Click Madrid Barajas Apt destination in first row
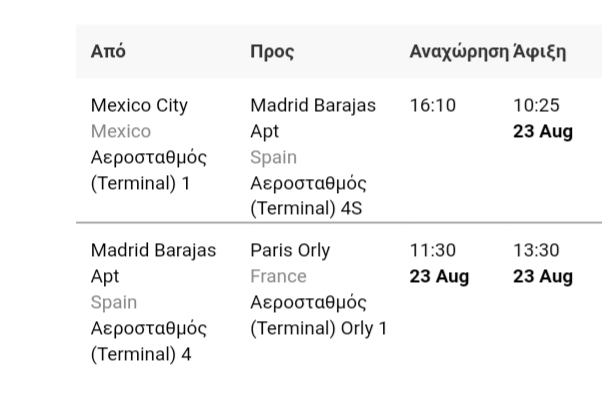 (313, 118)
